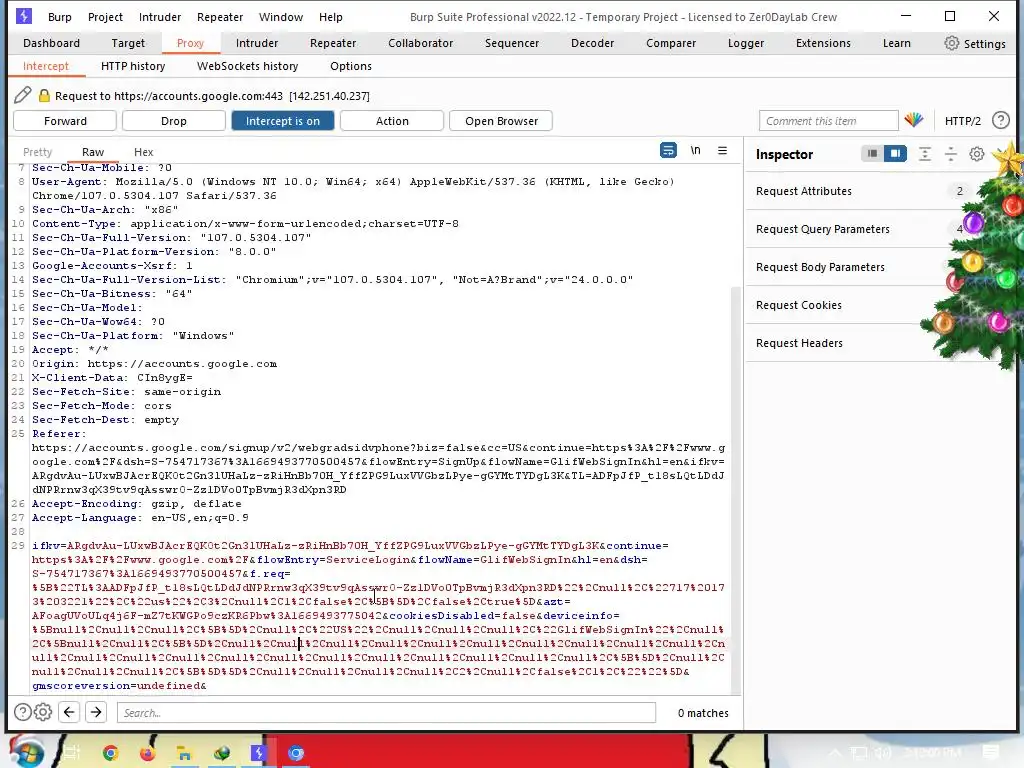
Task: Click the request editor vertical scrollbar
Action: click(x=735, y=490)
